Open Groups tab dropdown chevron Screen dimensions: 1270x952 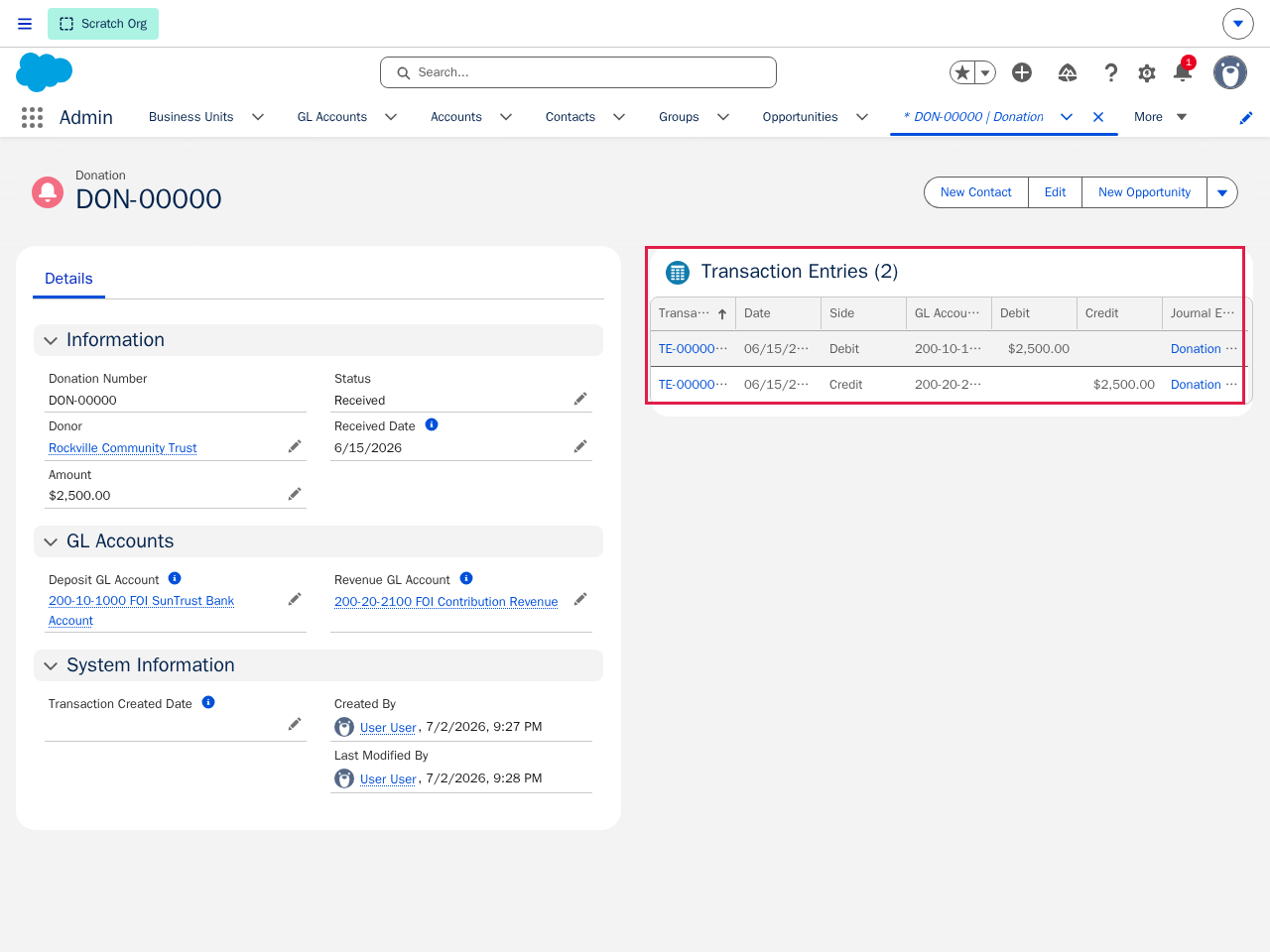[723, 117]
